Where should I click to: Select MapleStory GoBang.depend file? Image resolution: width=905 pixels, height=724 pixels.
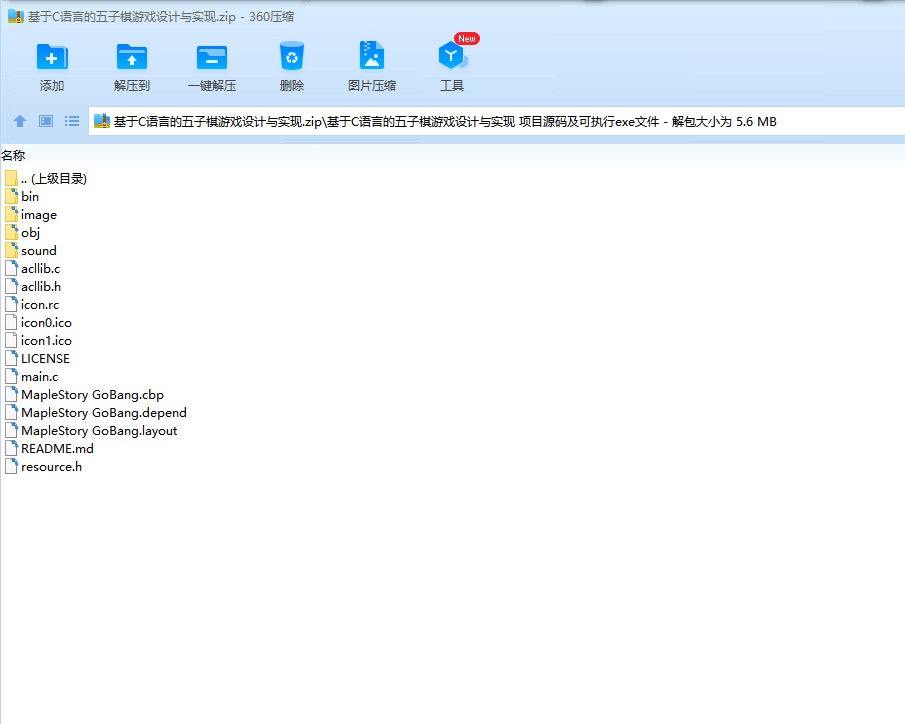pos(96,412)
